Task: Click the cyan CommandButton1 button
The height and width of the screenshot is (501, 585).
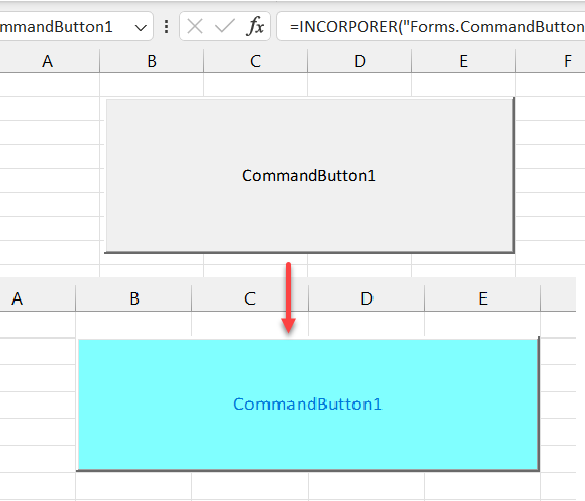Action: pyautogui.click(x=308, y=404)
